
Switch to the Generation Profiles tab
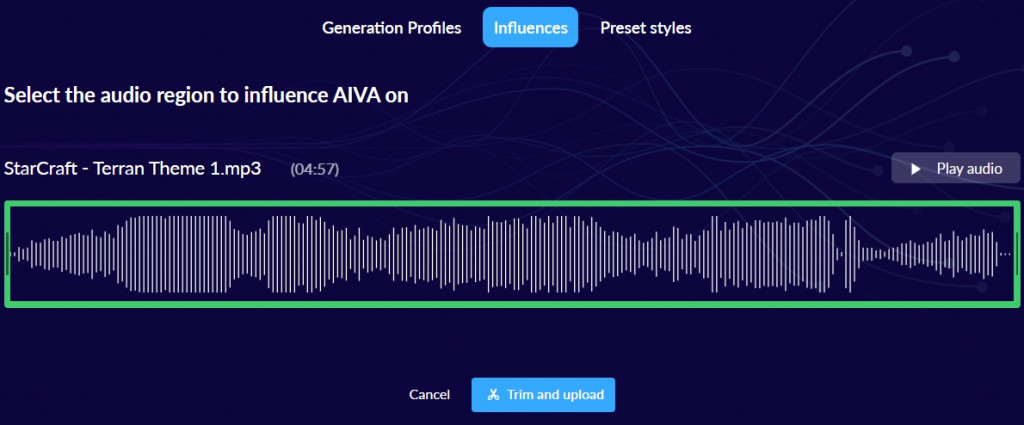391,28
